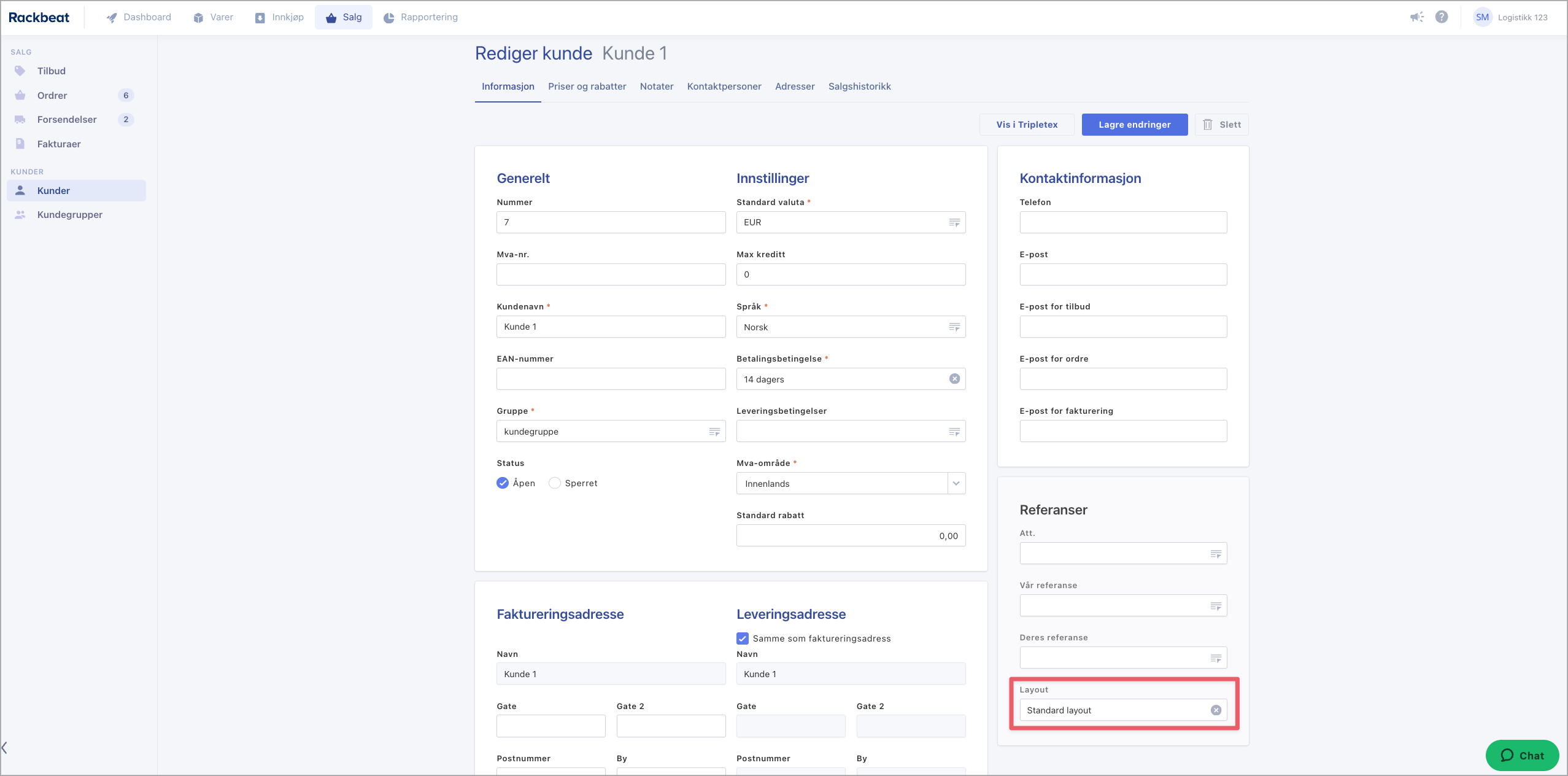
Task: Open the green Chat widget
Action: [x=1522, y=756]
